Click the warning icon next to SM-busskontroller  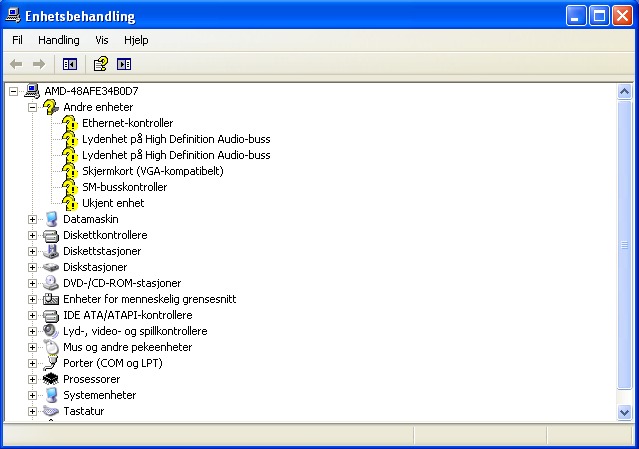point(70,187)
